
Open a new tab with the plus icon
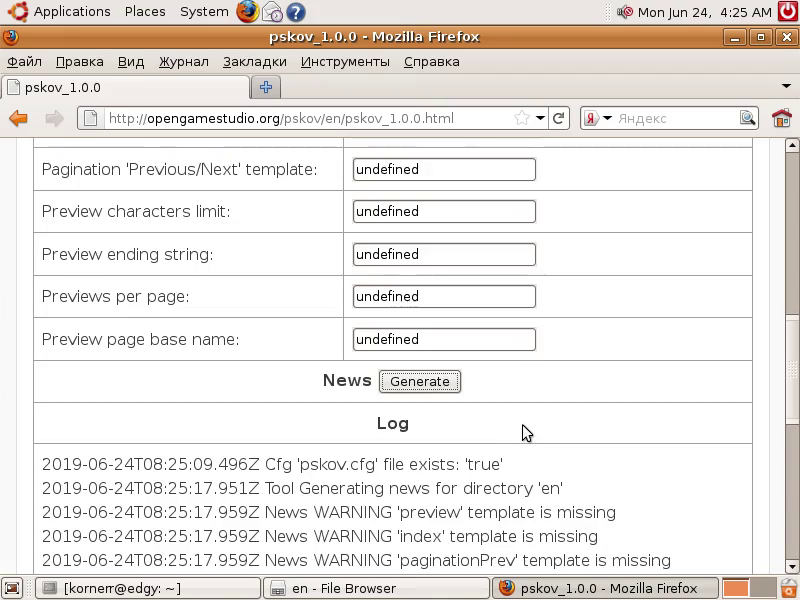(x=266, y=87)
